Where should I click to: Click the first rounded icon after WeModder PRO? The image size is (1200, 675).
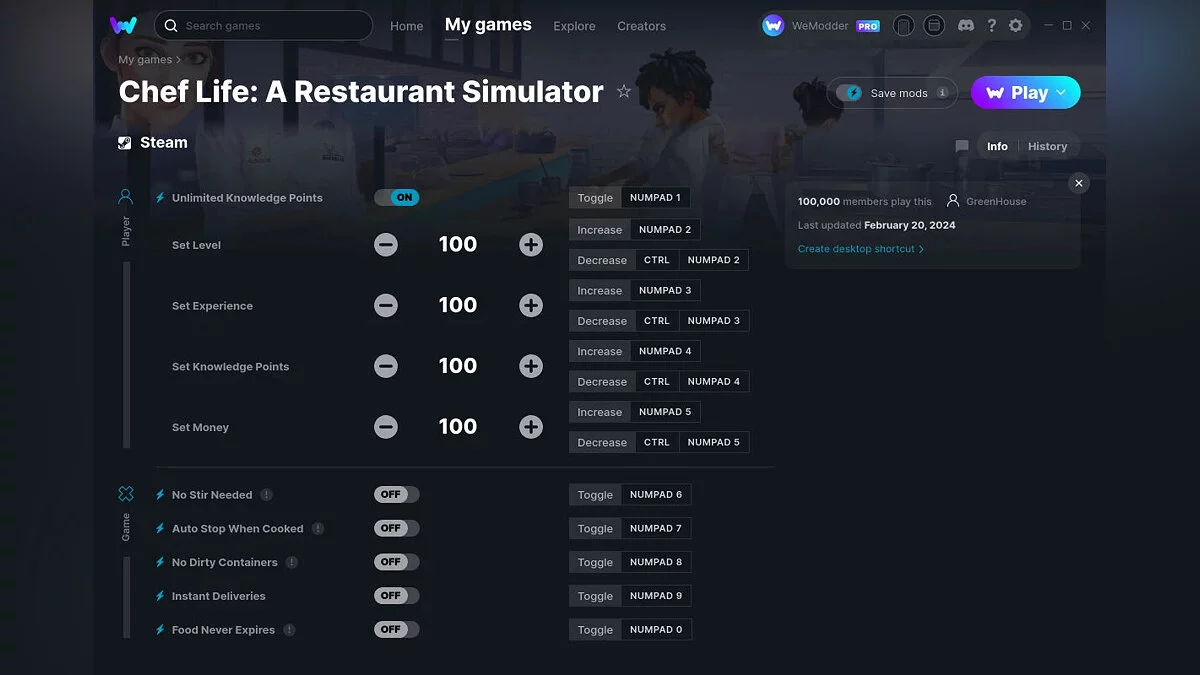pyautogui.click(x=903, y=26)
